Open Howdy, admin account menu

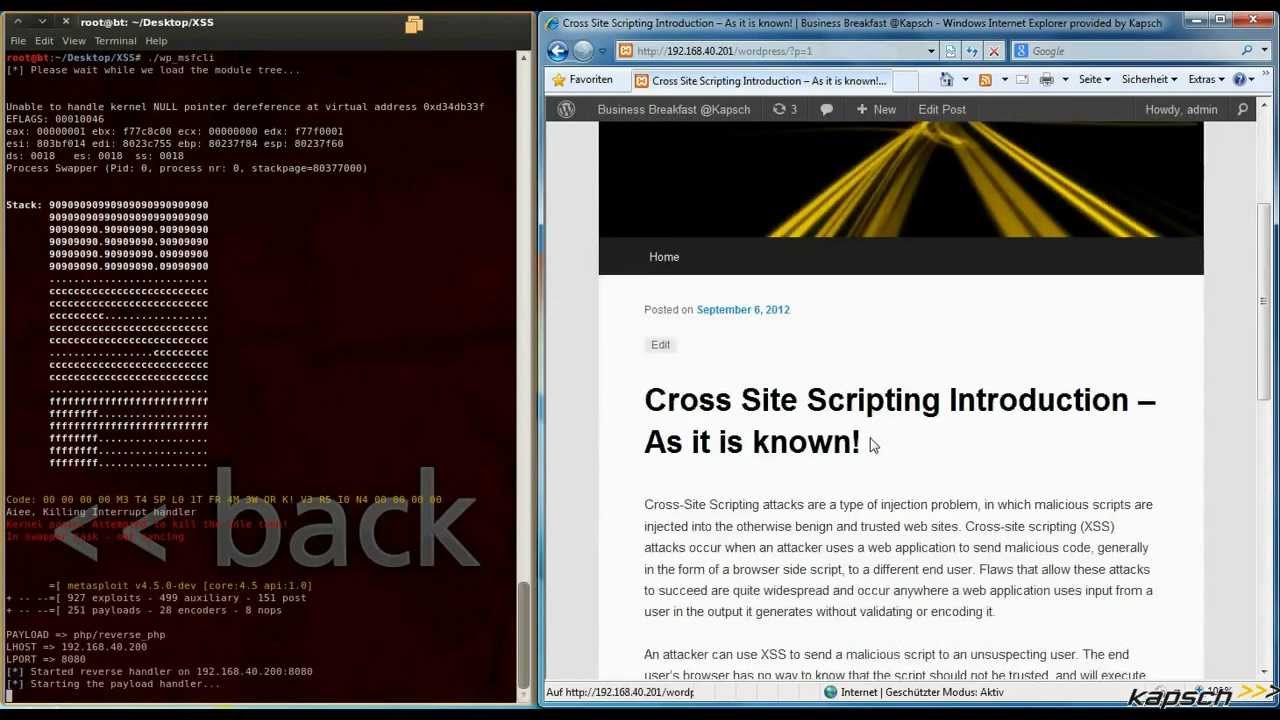pyautogui.click(x=1181, y=110)
